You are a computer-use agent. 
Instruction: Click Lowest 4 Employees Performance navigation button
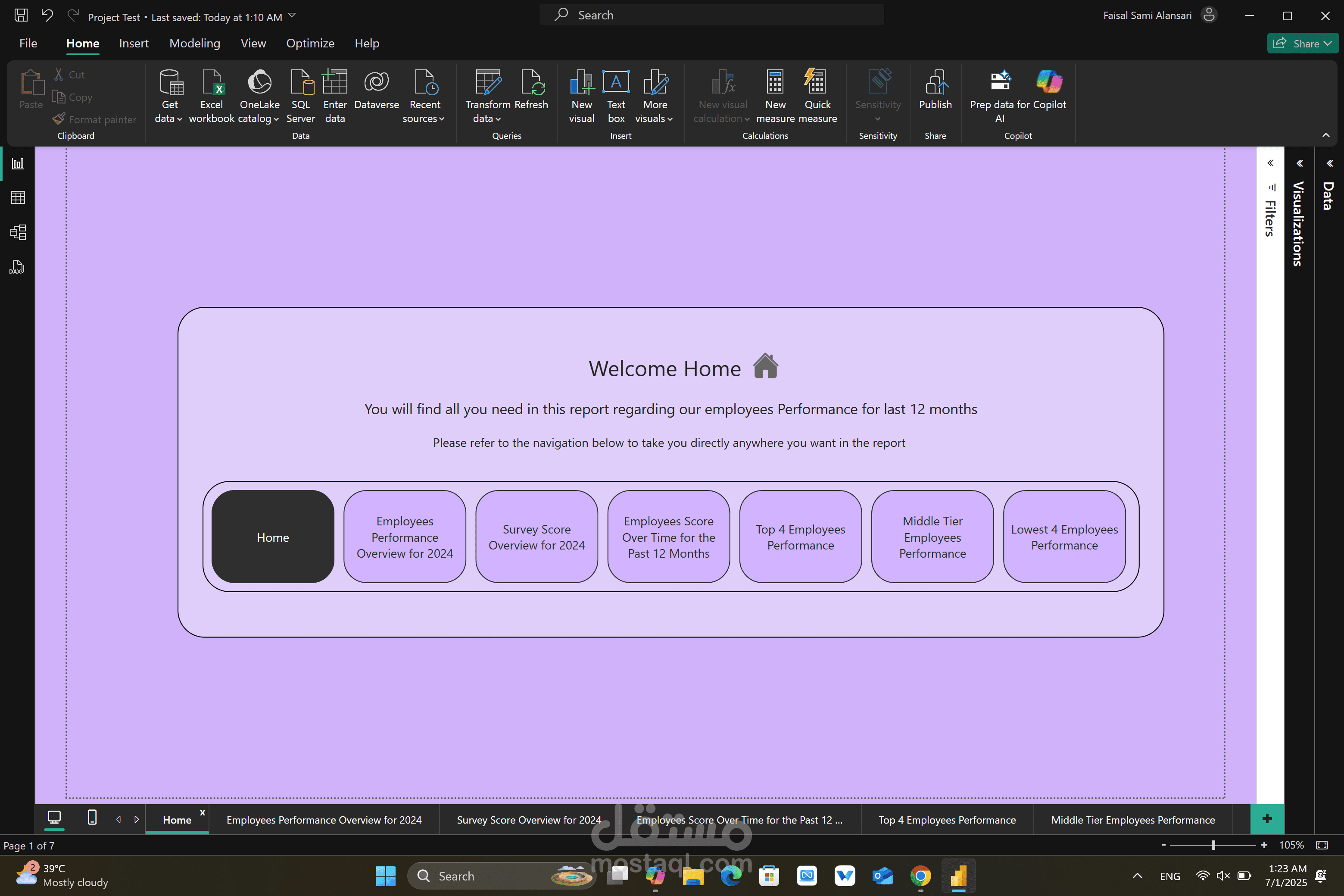click(x=1064, y=537)
